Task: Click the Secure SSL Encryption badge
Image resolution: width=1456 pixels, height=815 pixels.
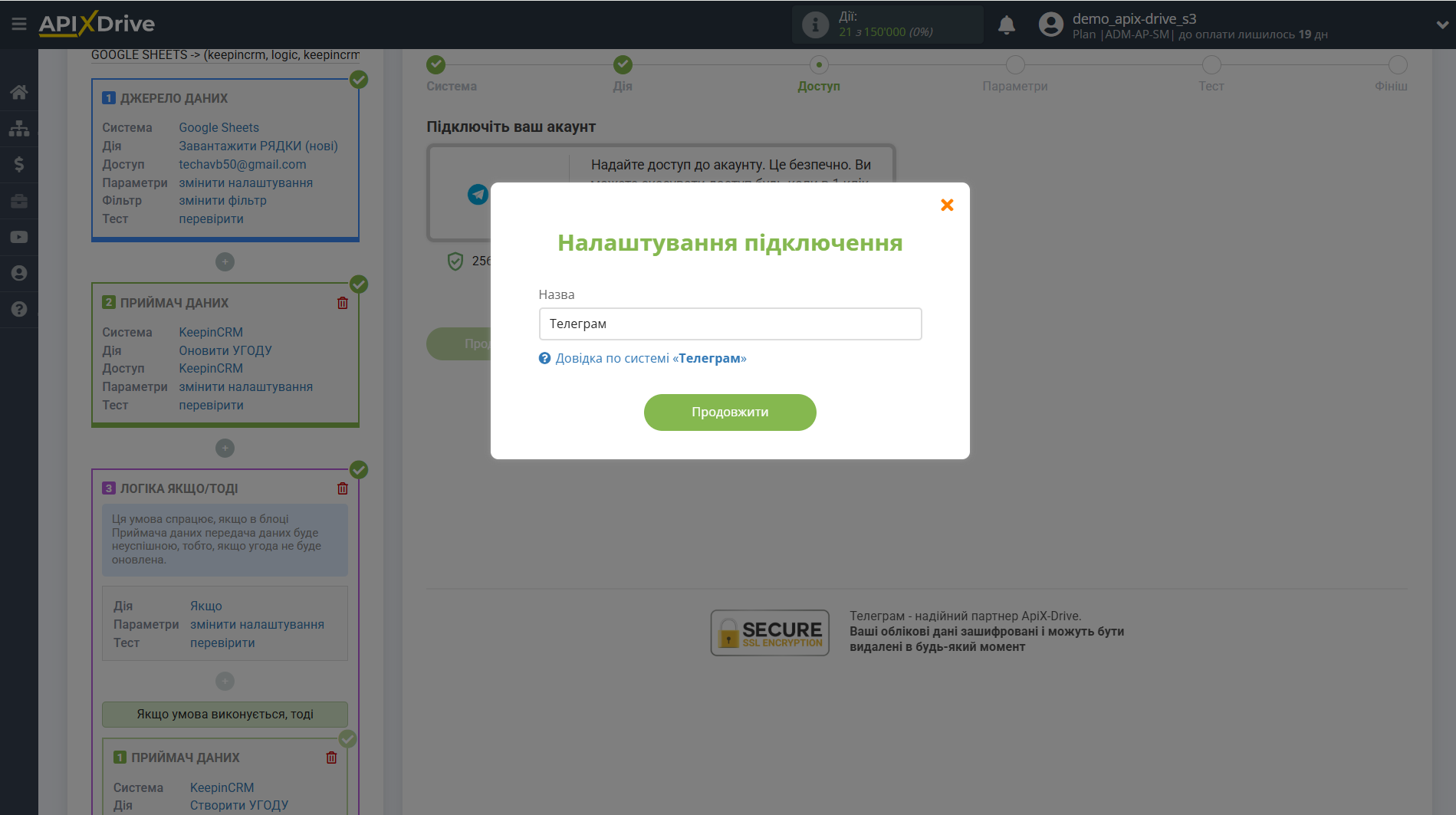Action: [x=770, y=633]
